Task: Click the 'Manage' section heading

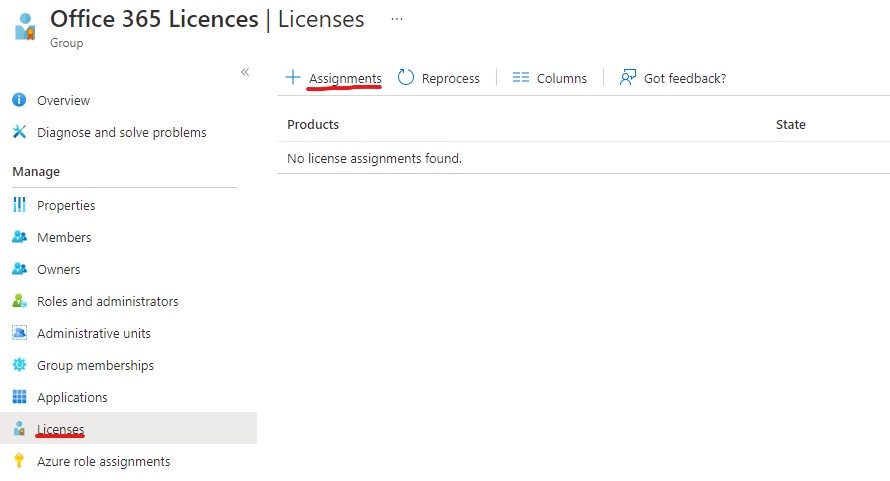Action: 36,172
